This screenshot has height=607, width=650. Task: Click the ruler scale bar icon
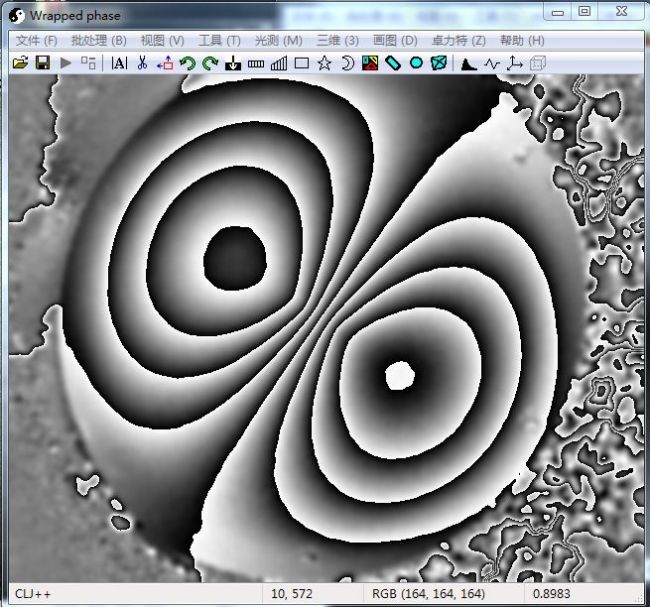(x=256, y=63)
